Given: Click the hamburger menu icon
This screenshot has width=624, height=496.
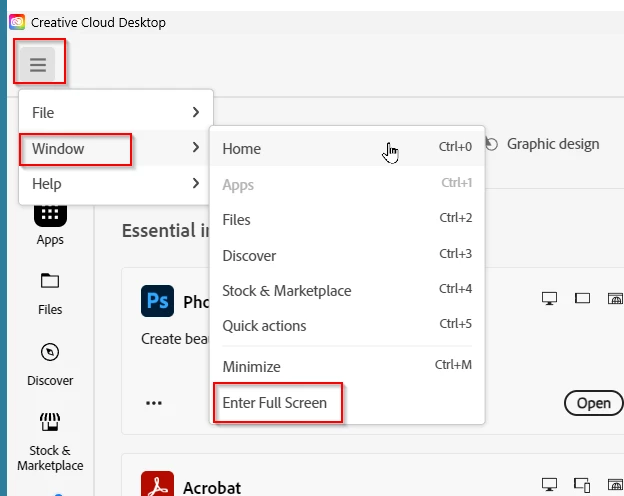Looking at the screenshot, I should (x=38, y=64).
